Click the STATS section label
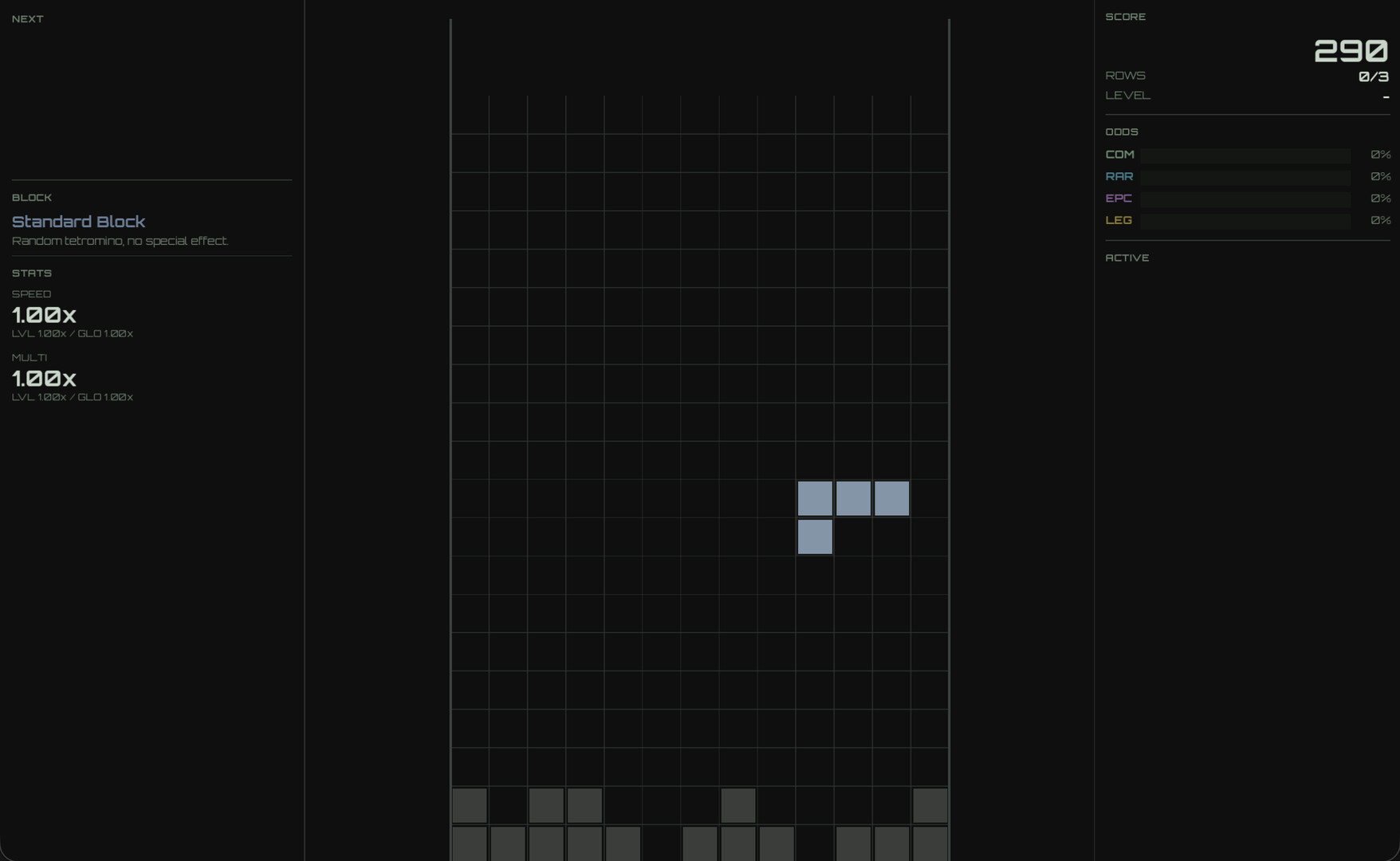The height and width of the screenshot is (861, 1400). (x=32, y=273)
